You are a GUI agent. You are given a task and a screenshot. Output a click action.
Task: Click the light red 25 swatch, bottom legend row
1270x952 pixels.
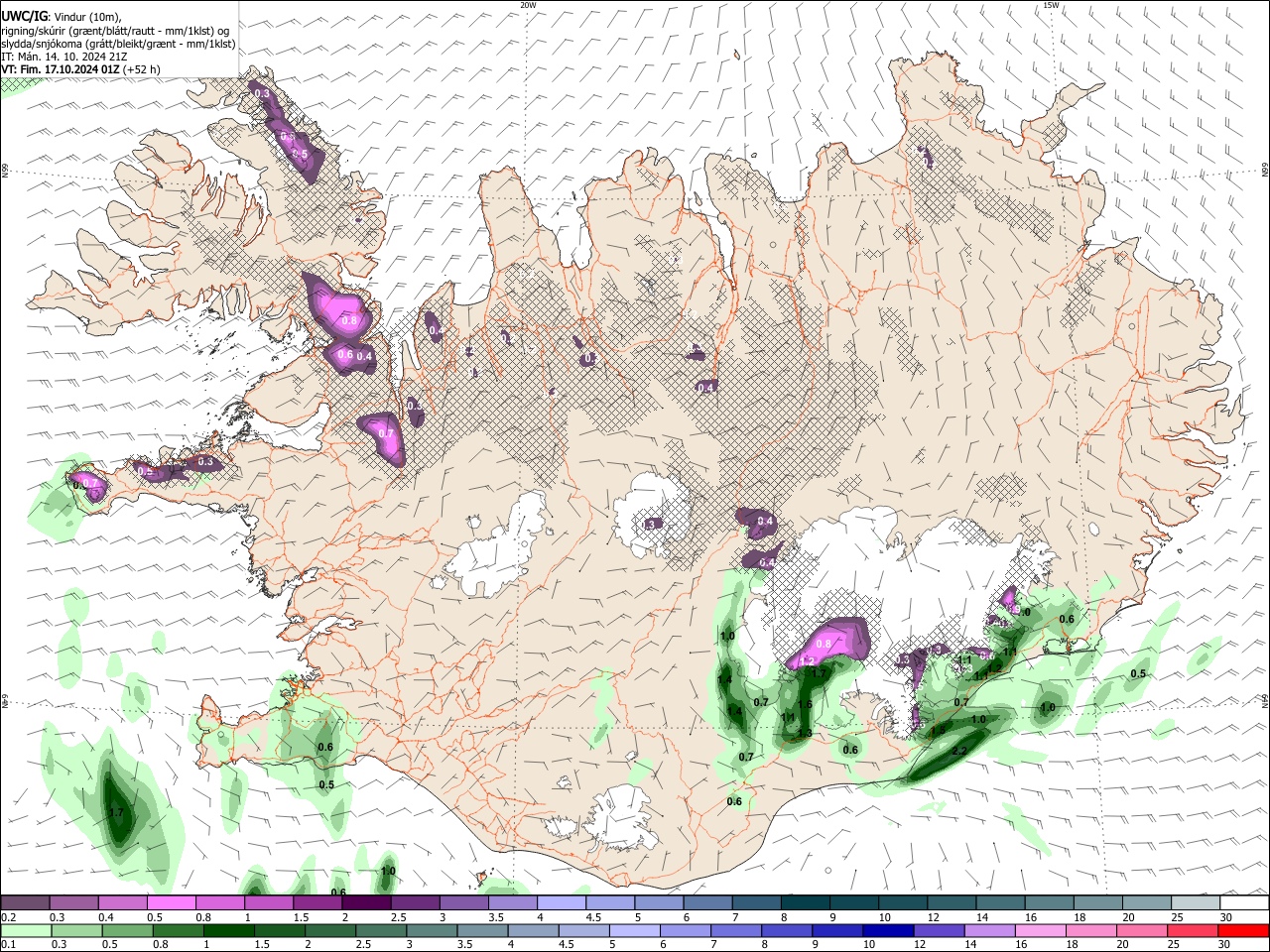(1194, 930)
